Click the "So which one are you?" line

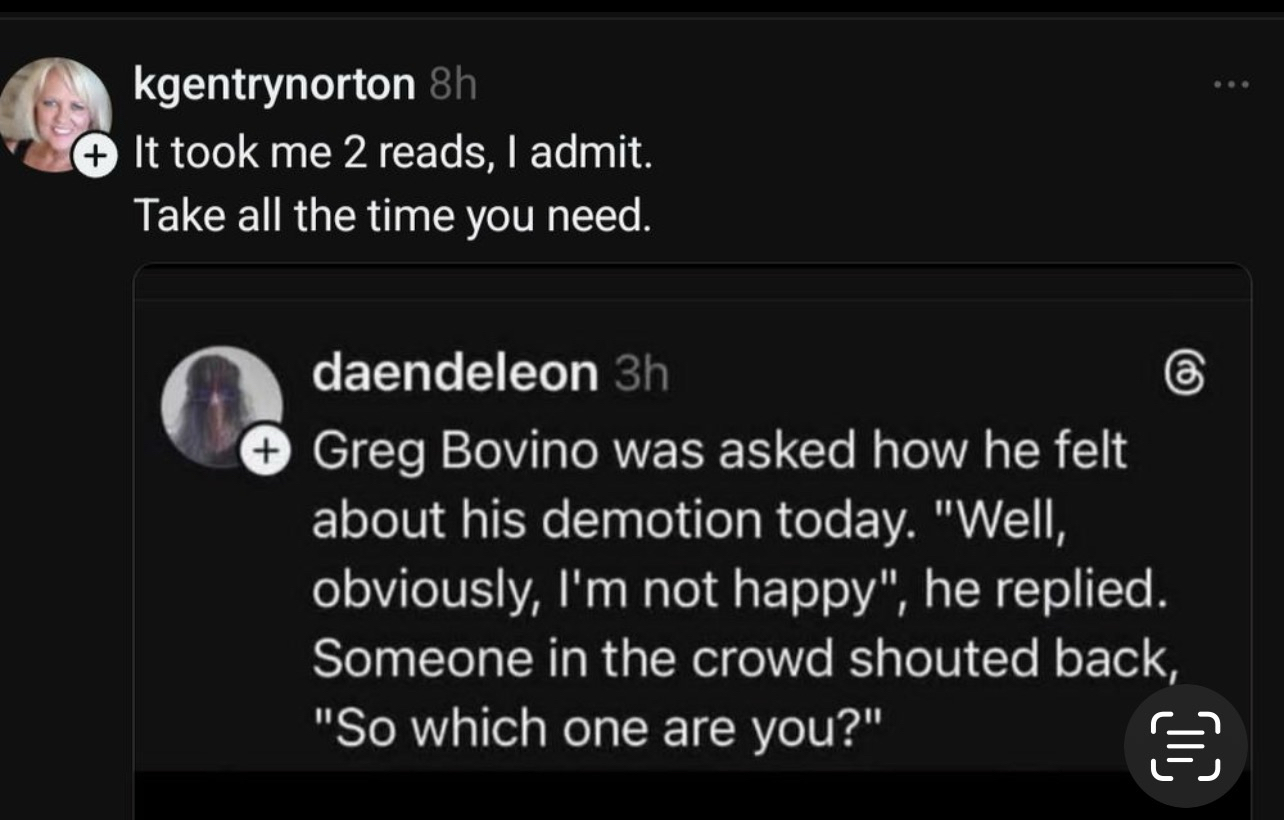598,728
